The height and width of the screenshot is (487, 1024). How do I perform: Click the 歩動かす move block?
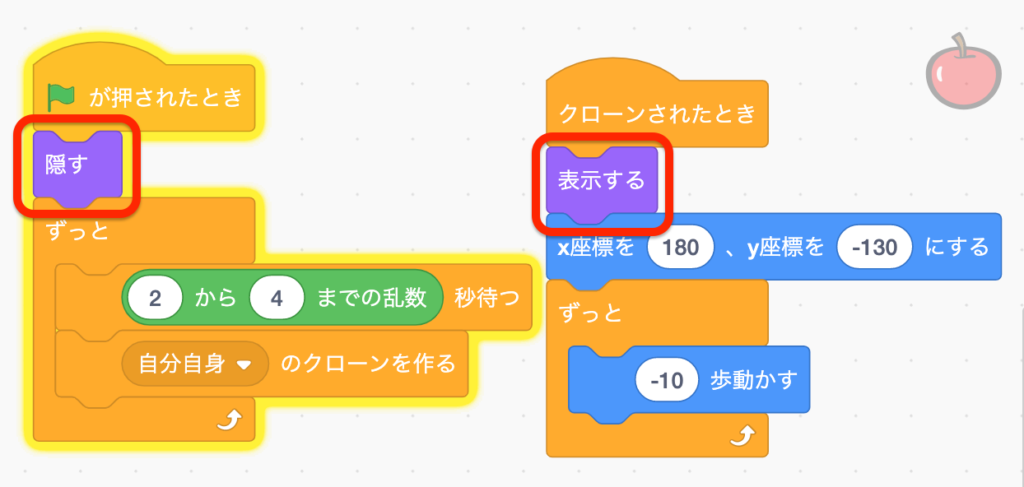coord(753,380)
